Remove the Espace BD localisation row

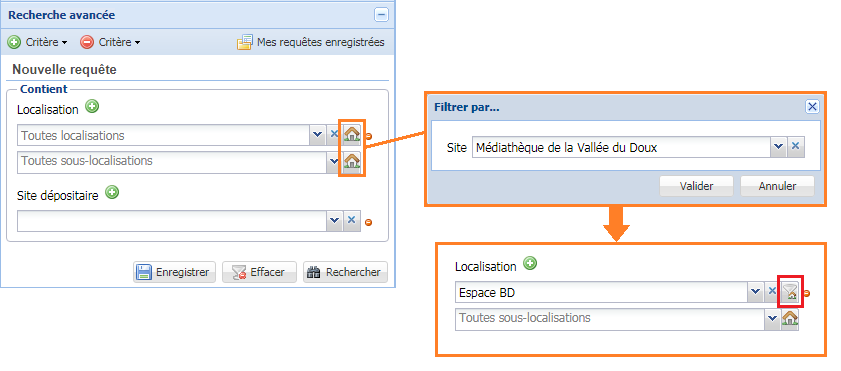(x=806, y=293)
